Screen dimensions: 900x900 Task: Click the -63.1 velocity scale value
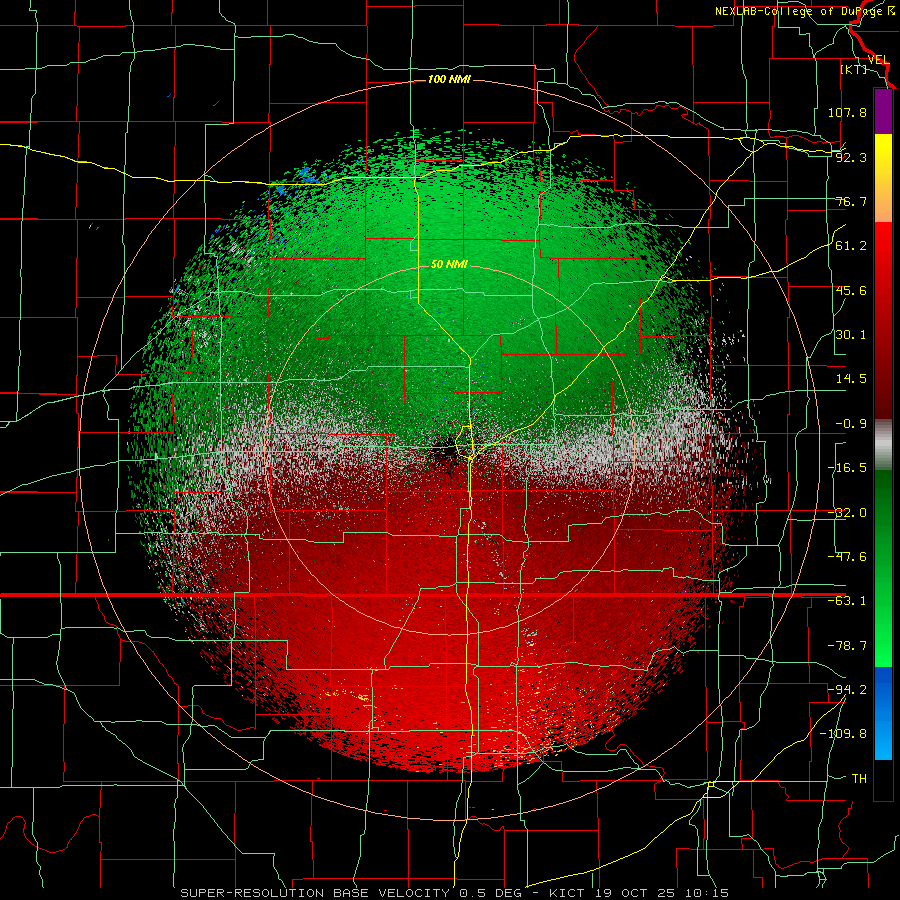tap(847, 601)
